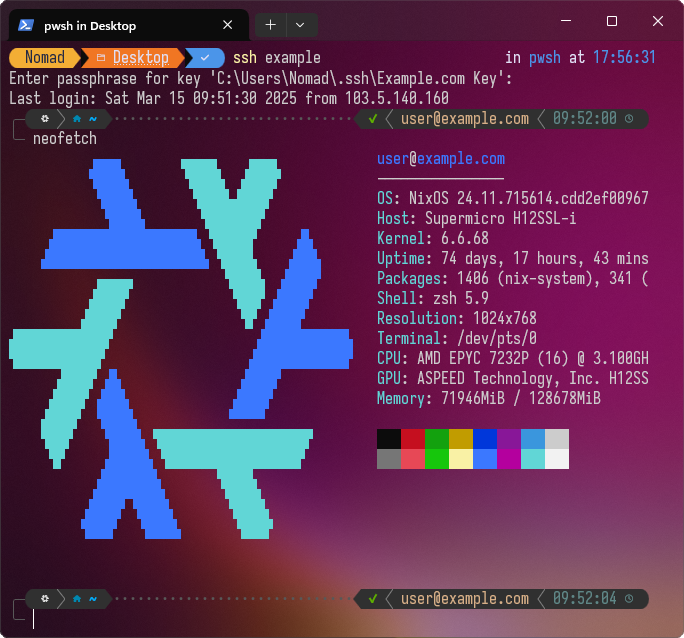The width and height of the screenshot is (684, 638).
Task: Click the Uptime: 74 days line
Action: 513,259
